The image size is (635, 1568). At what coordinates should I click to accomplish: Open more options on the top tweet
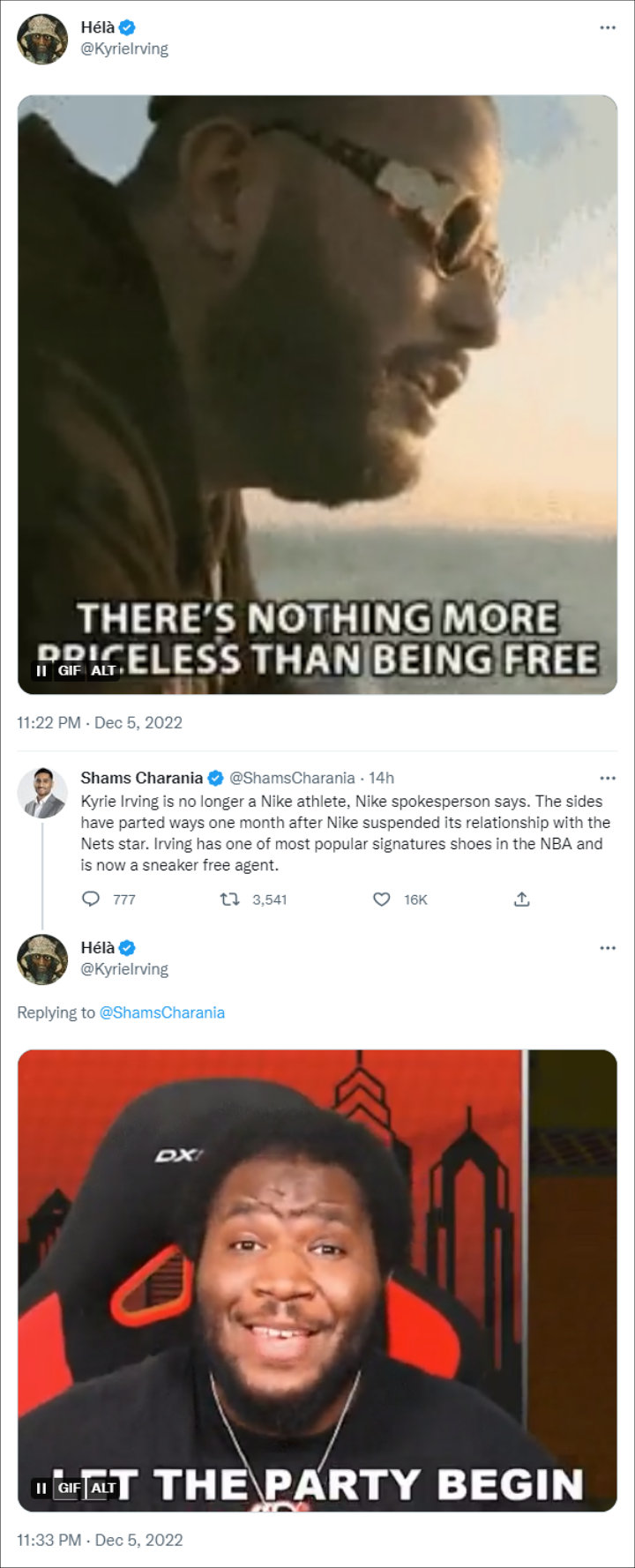click(607, 28)
